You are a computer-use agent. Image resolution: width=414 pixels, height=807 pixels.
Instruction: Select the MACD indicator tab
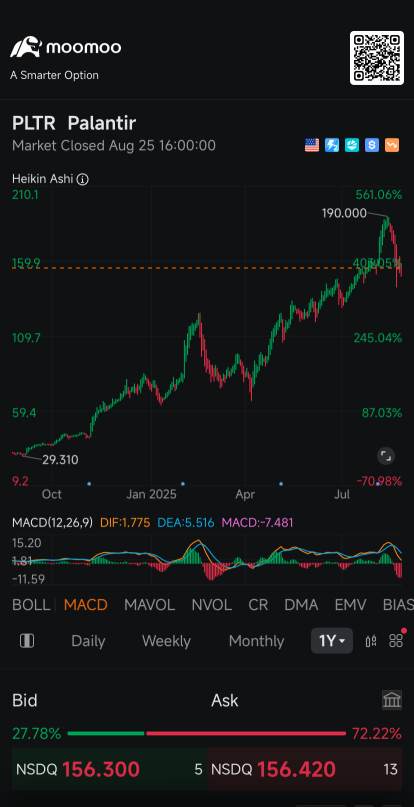pos(85,605)
